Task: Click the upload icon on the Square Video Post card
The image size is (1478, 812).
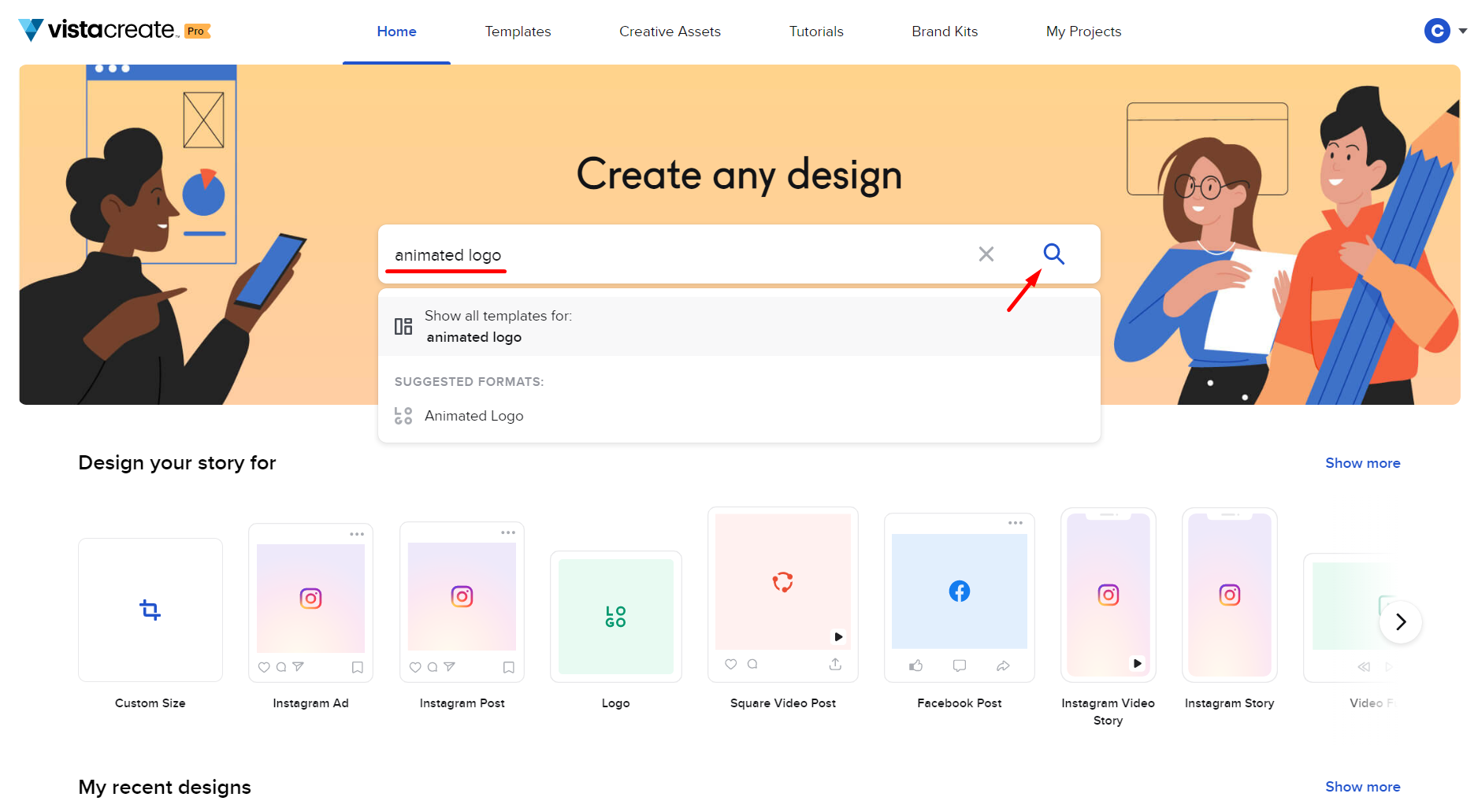Action: click(x=835, y=664)
